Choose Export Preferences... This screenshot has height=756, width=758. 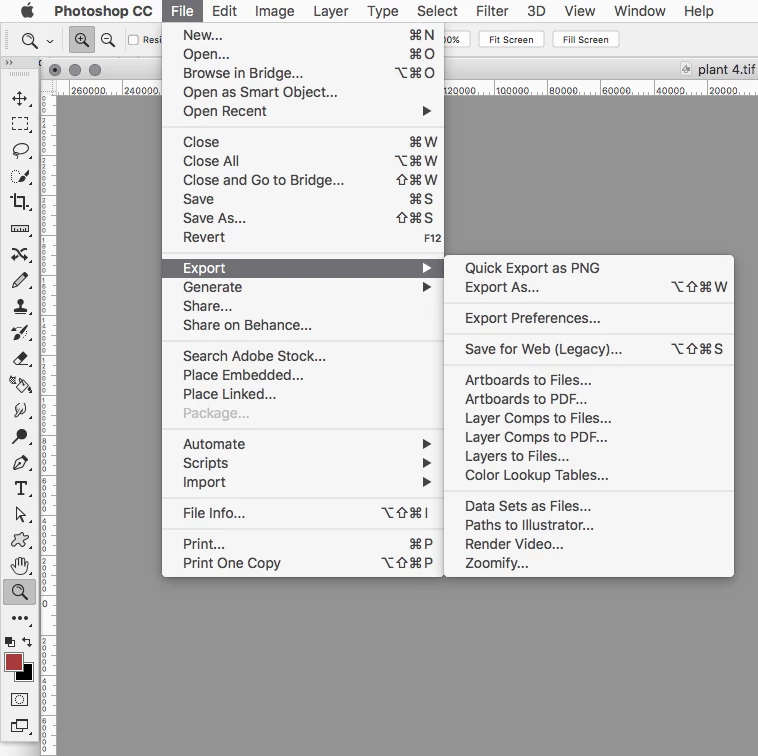(589, 318)
